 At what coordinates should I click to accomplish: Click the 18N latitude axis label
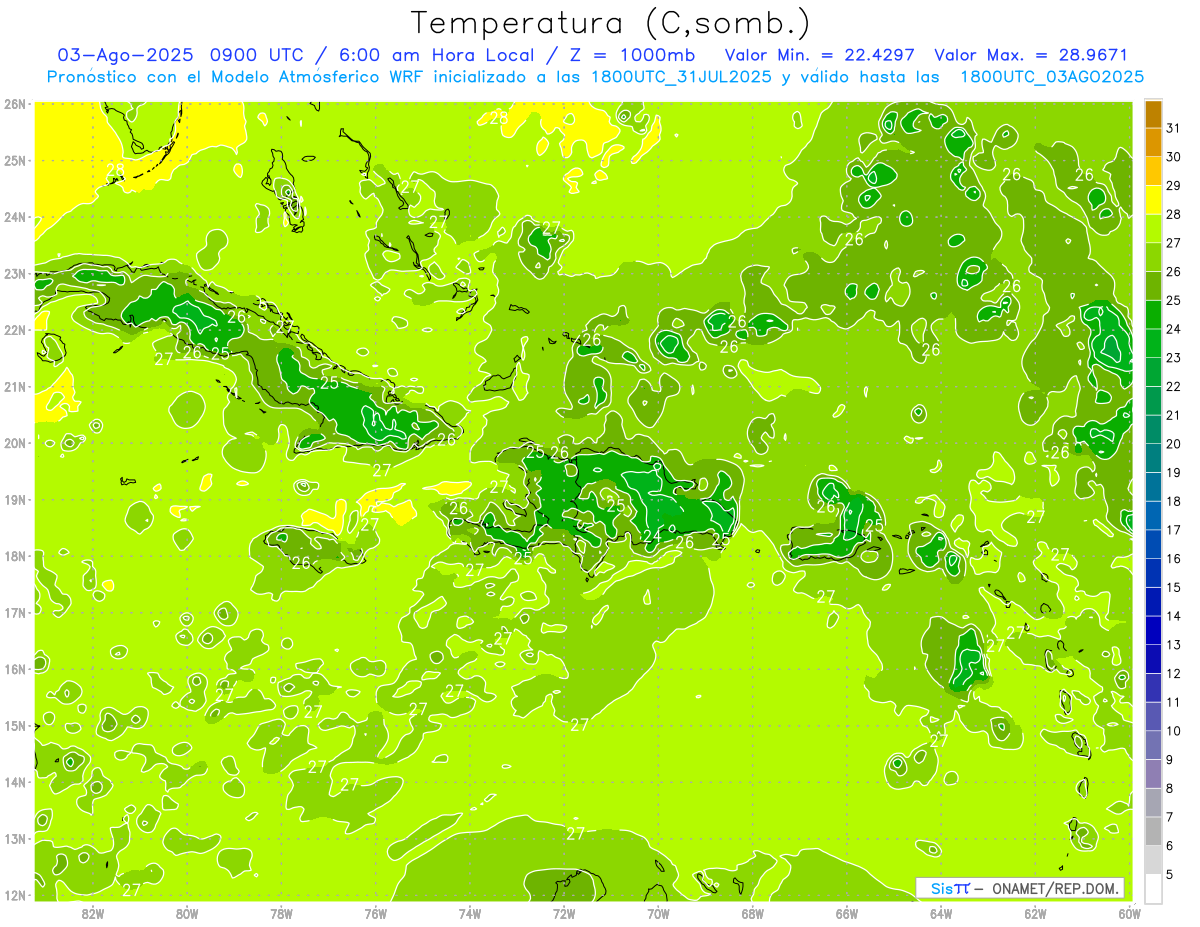[x=15, y=556]
